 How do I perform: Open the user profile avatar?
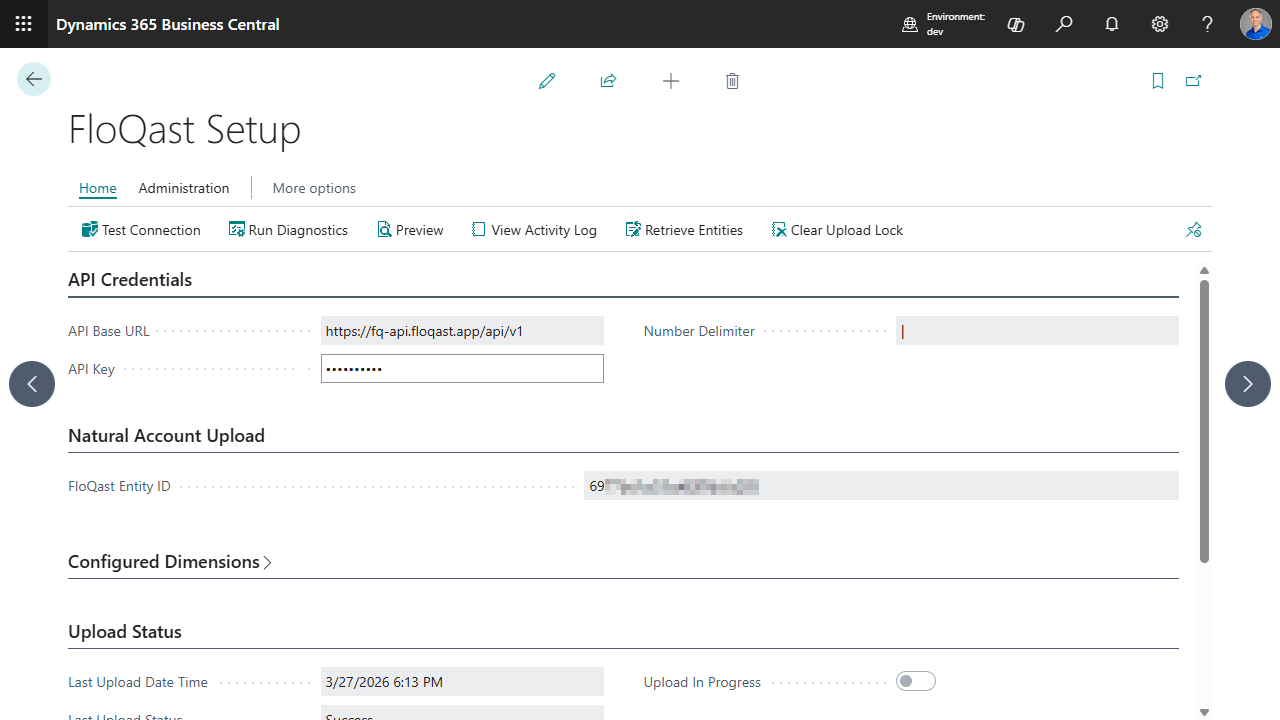[1256, 24]
